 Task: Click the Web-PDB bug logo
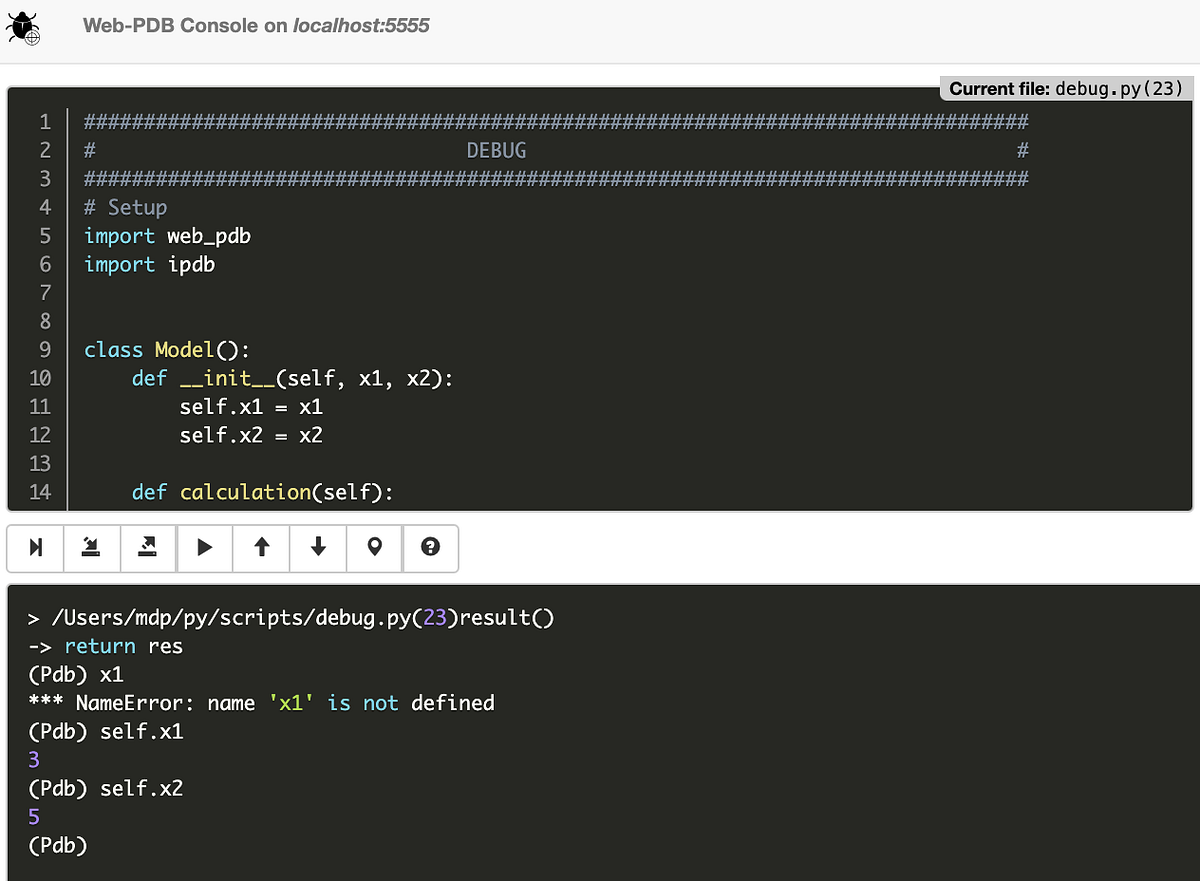tap(25, 28)
